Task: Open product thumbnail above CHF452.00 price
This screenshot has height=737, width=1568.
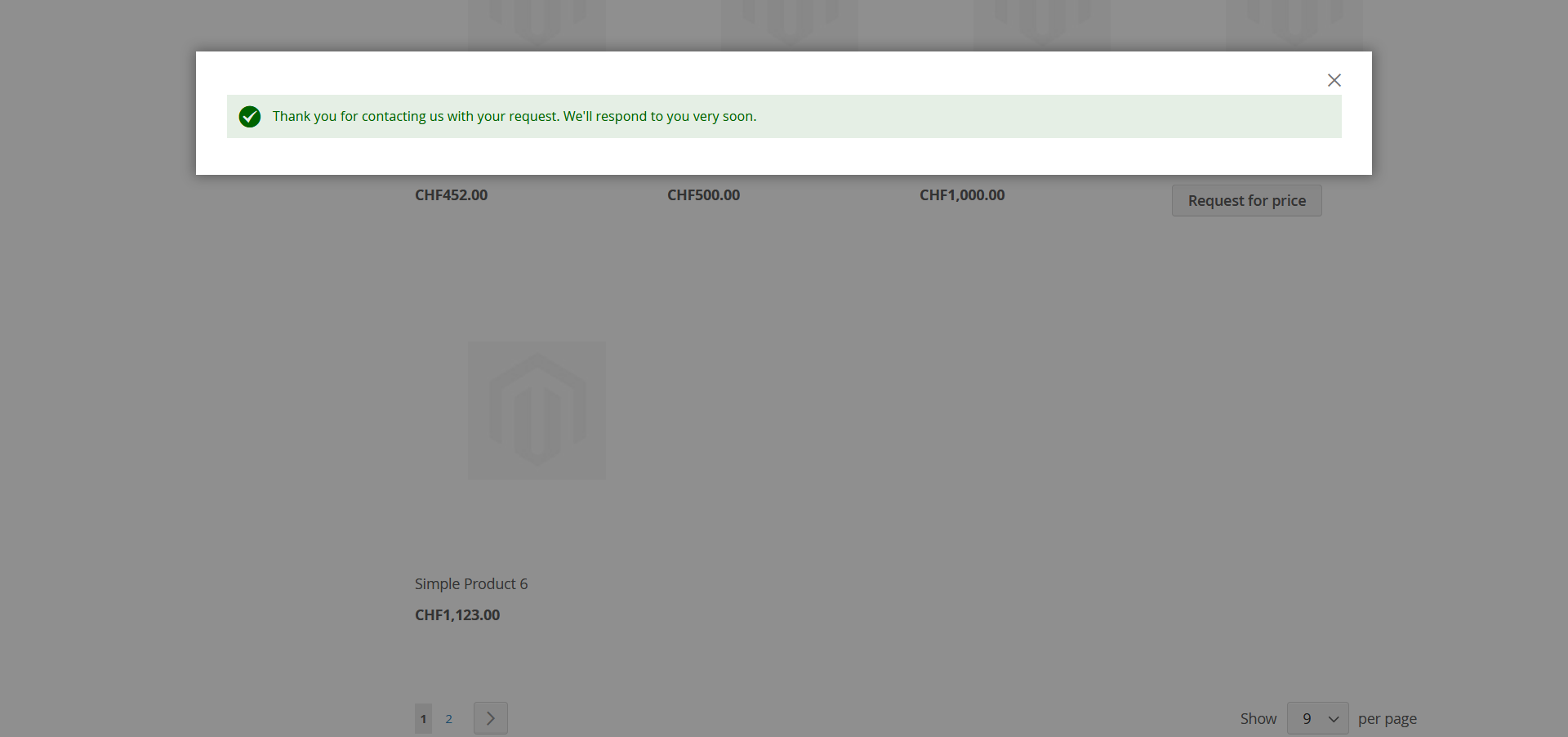Action: [537, 23]
